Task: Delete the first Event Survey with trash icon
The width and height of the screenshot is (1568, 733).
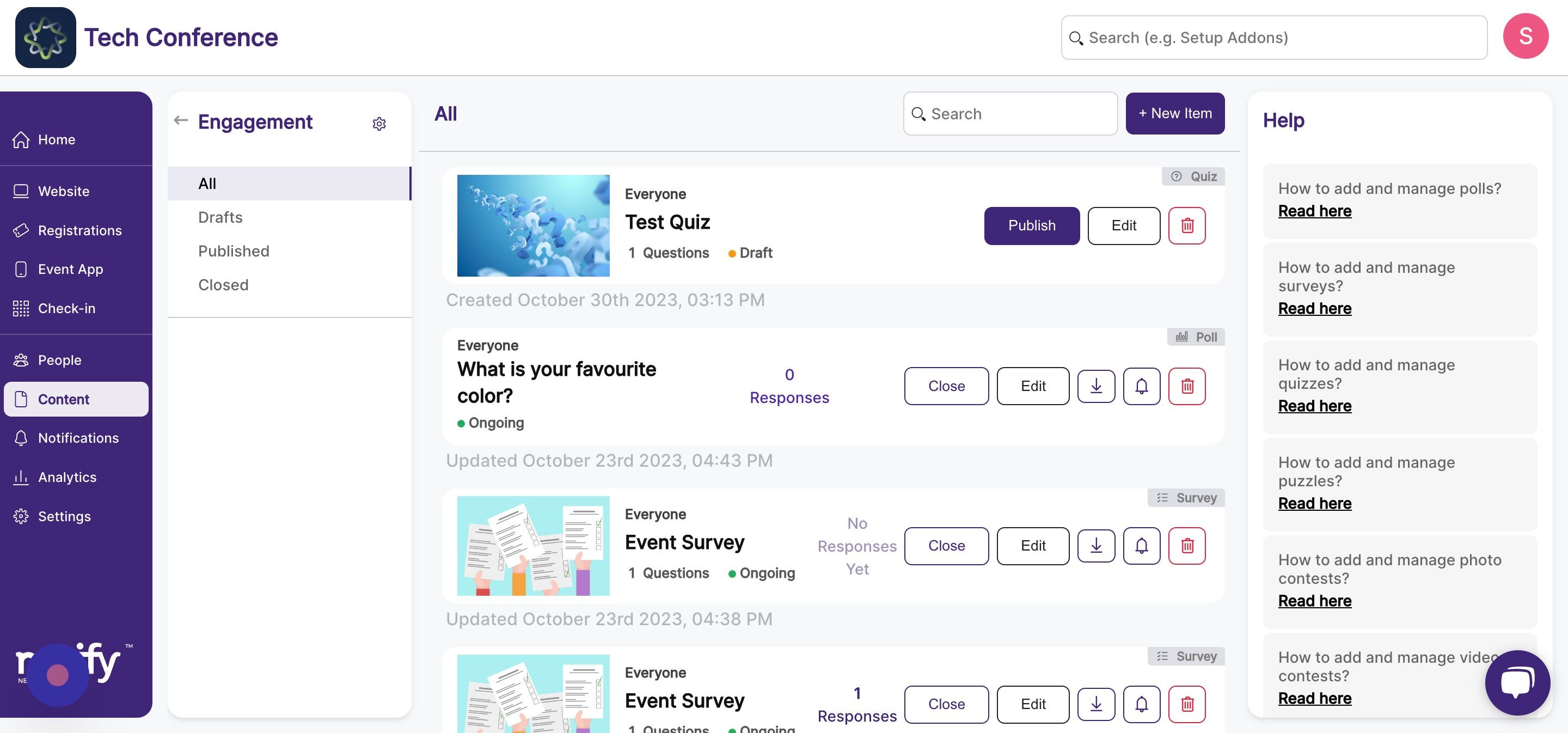Action: tap(1186, 546)
